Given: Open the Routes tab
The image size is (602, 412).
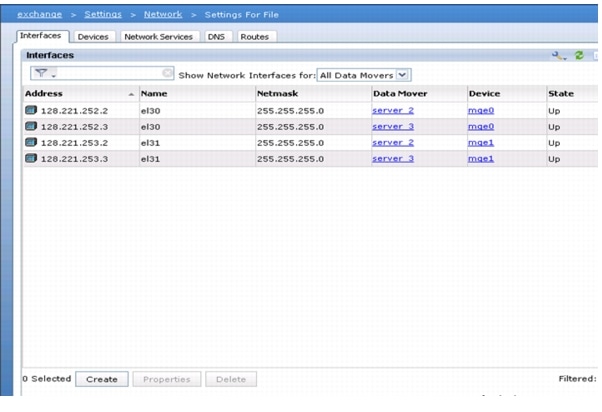Looking at the screenshot, I should [x=254, y=36].
